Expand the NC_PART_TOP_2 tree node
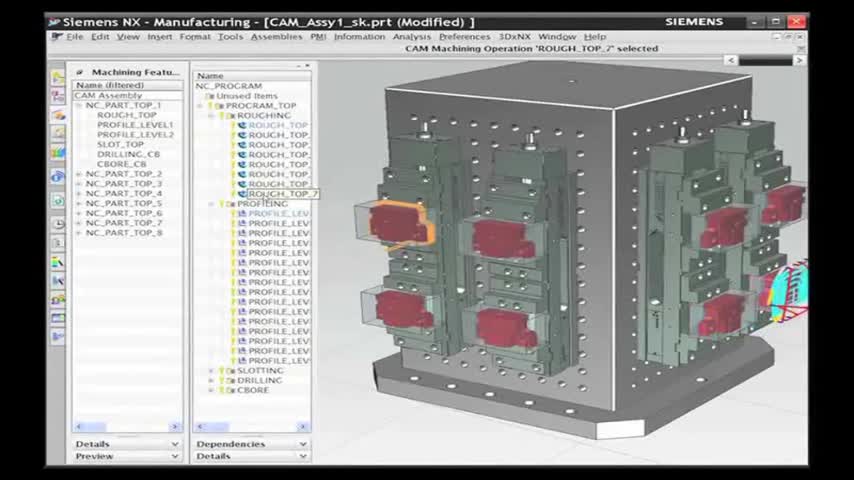This screenshot has height=480, width=854. pos(79,174)
